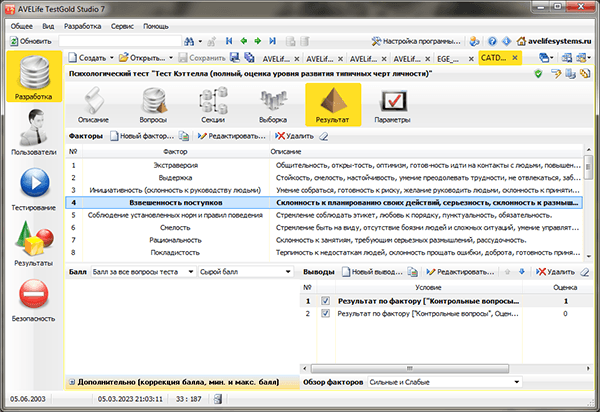The width and height of the screenshot is (600, 412).
Task: Click Новый фактор button
Action: (x=142, y=136)
